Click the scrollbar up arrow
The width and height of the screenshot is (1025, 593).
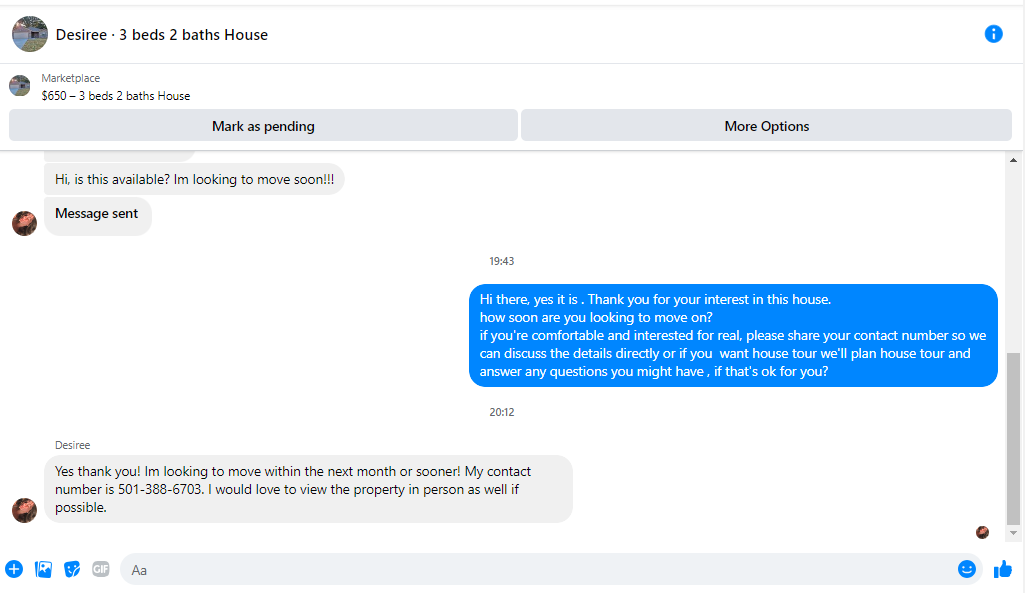pyautogui.click(x=1013, y=160)
